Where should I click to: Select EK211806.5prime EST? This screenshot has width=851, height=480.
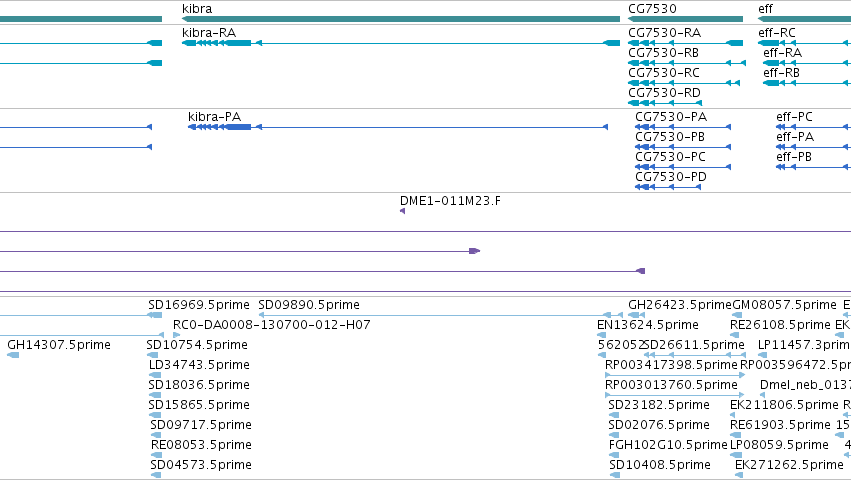732,415
